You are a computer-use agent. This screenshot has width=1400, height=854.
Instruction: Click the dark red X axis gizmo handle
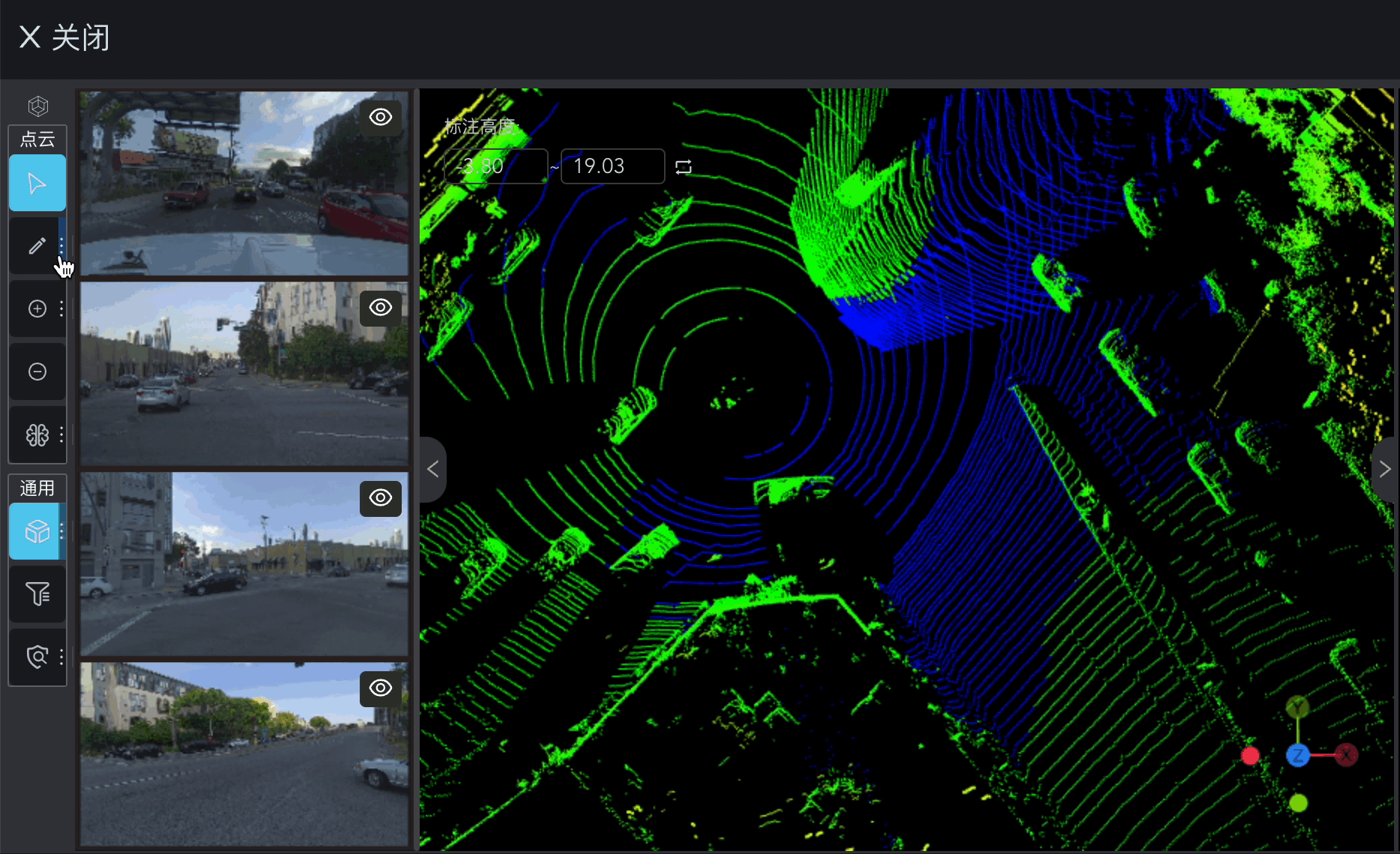1346,755
